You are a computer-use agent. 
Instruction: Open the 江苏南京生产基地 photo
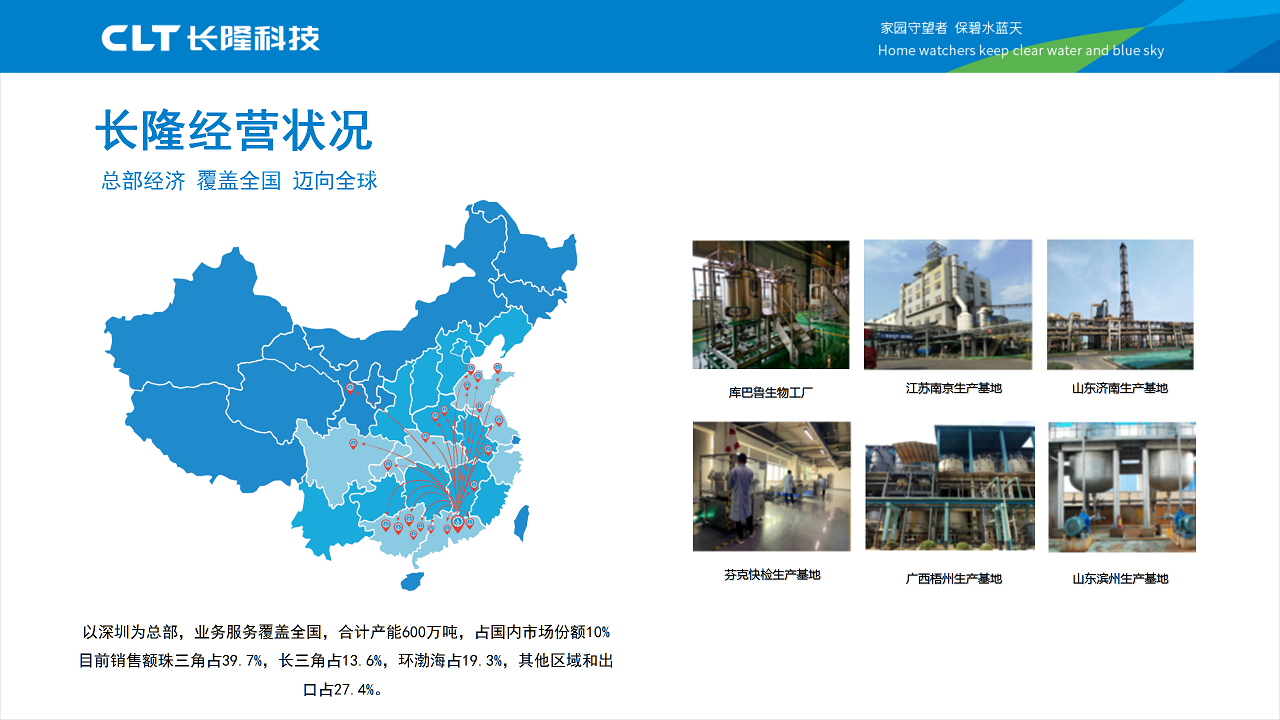[947, 304]
